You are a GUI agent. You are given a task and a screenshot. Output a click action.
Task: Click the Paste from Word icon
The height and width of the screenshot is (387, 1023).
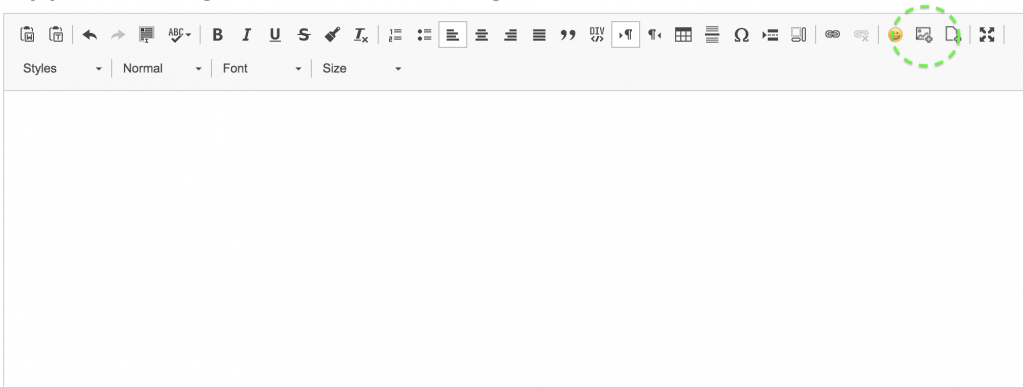point(27,35)
